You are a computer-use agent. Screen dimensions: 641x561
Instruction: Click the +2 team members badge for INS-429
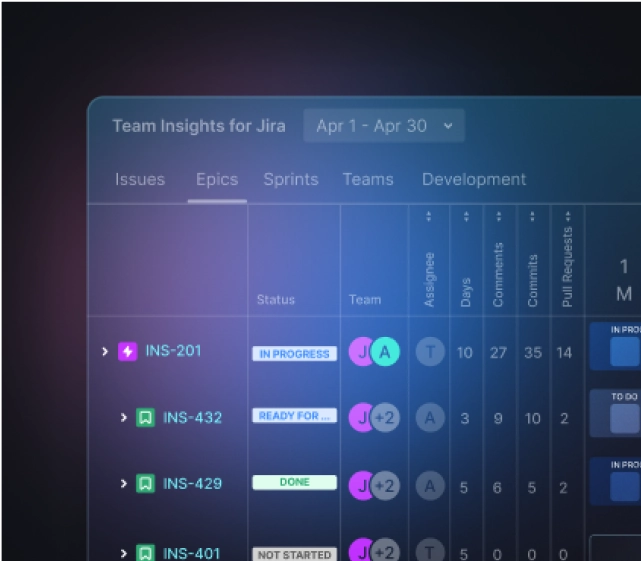[385, 486]
